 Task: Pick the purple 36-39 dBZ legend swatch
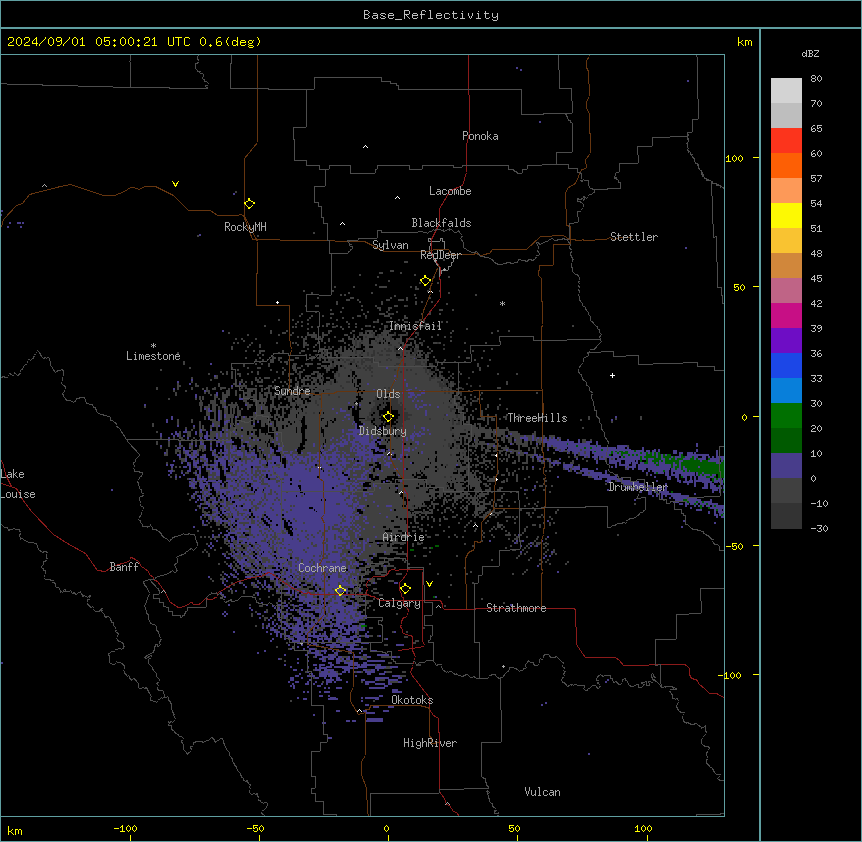(786, 341)
